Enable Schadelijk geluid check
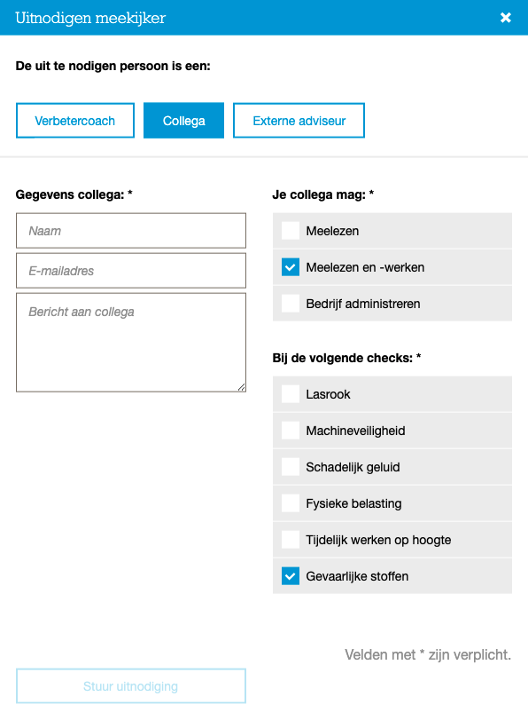This screenshot has width=528, height=720. [x=290, y=467]
